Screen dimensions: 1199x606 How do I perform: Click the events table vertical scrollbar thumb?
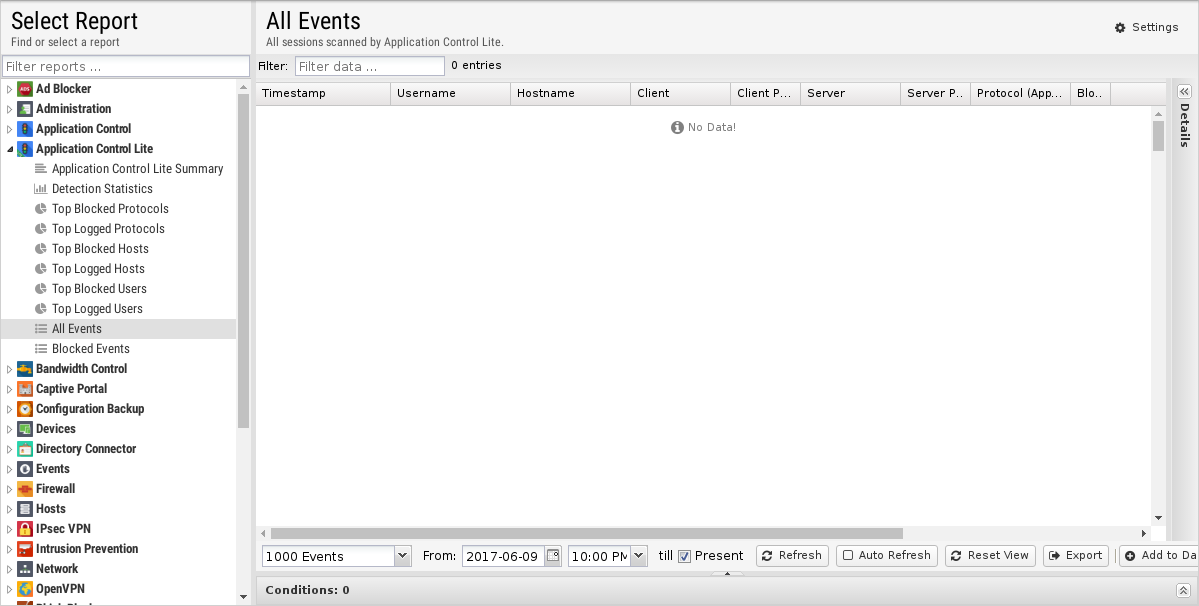tap(1158, 136)
